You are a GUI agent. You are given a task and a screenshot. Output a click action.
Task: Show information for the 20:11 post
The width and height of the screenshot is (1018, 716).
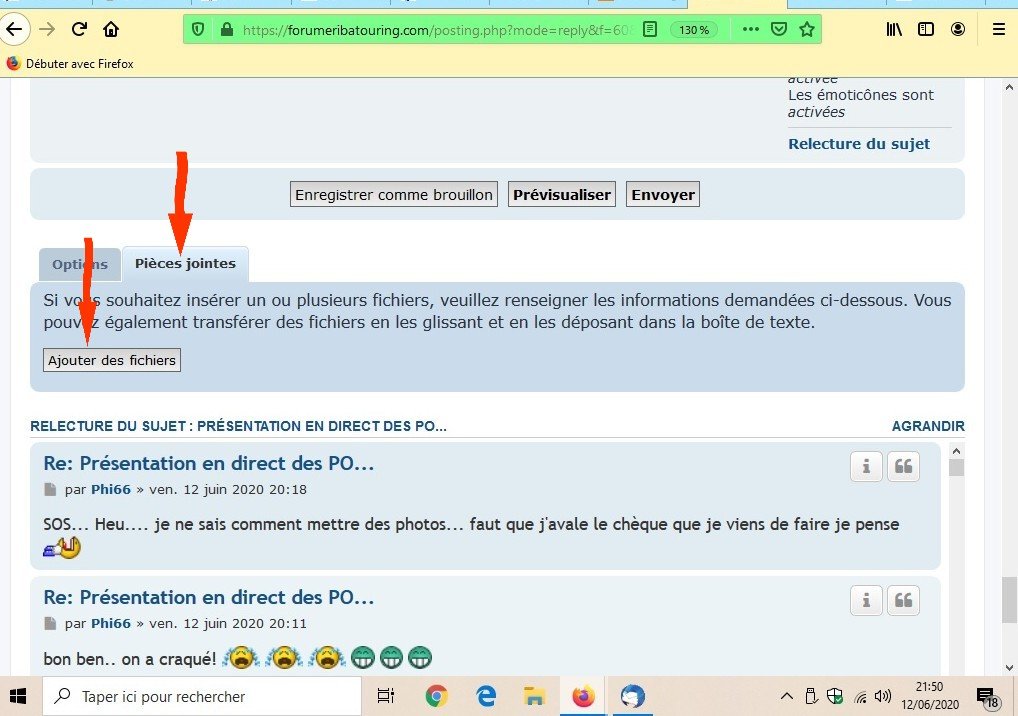(866, 601)
